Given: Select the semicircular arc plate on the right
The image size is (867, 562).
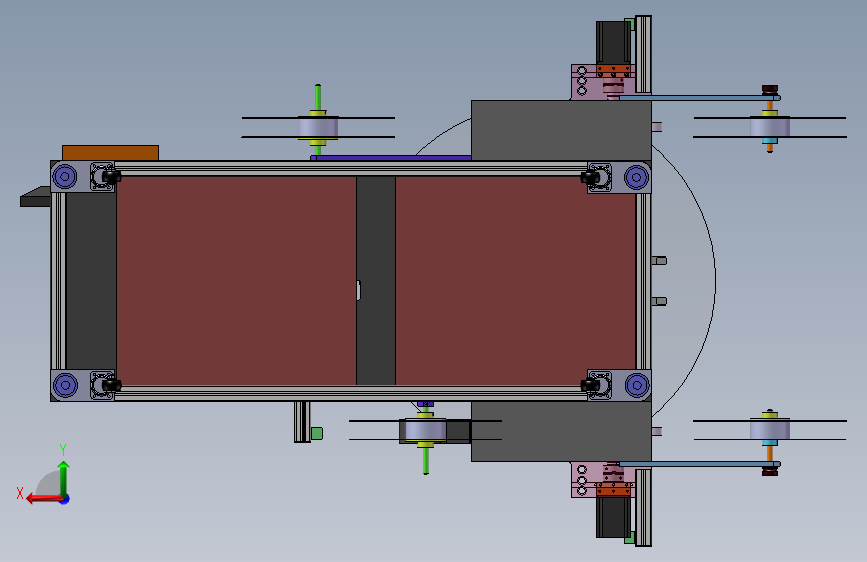Looking at the screenshot, I should pos(684,280).
